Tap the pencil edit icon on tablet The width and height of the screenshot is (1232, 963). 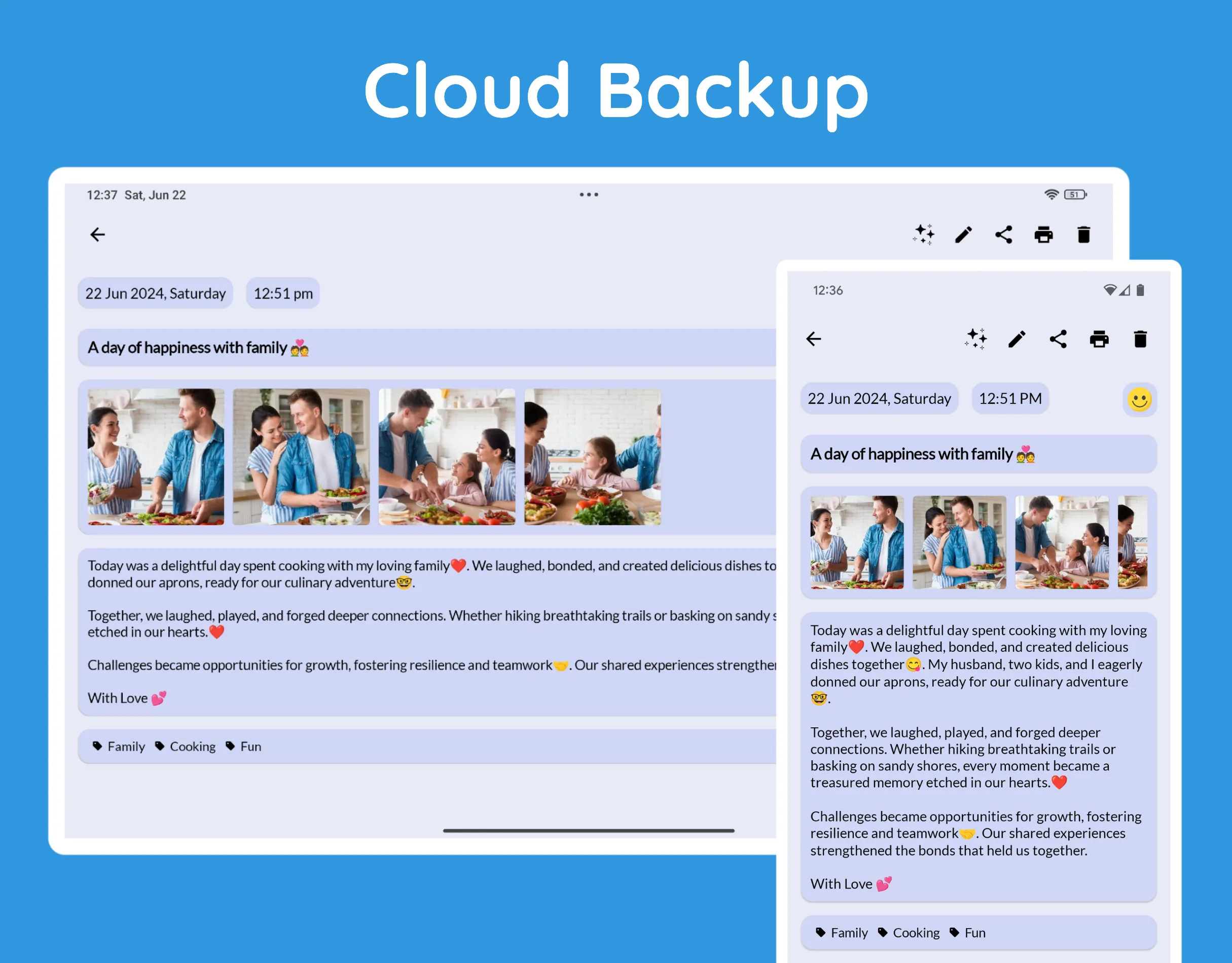[x=963, y=235]
